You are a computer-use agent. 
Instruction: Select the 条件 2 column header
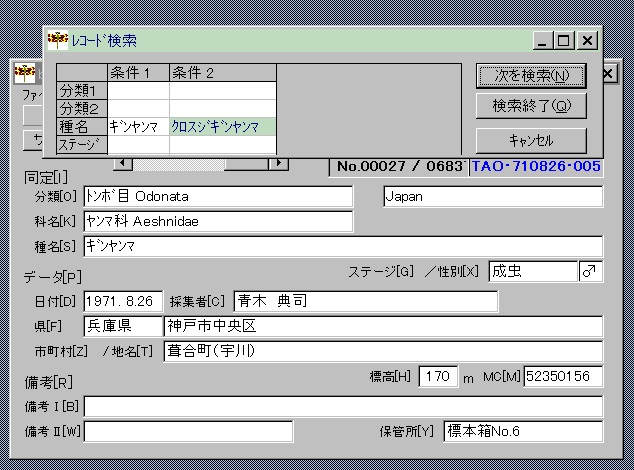[222, 73]
